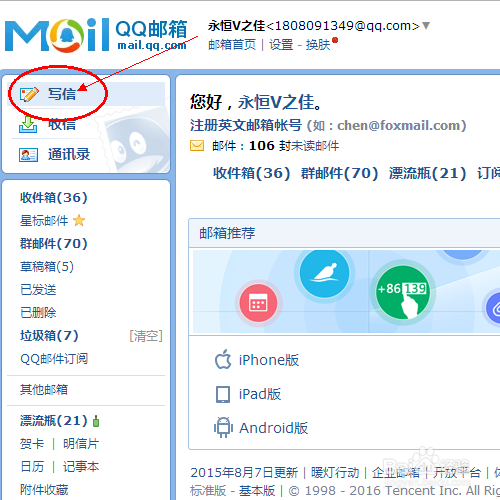The width and height of the screenshot is (500, 500).
Task: Click the receive mail download icon
Action: [28, 125]
